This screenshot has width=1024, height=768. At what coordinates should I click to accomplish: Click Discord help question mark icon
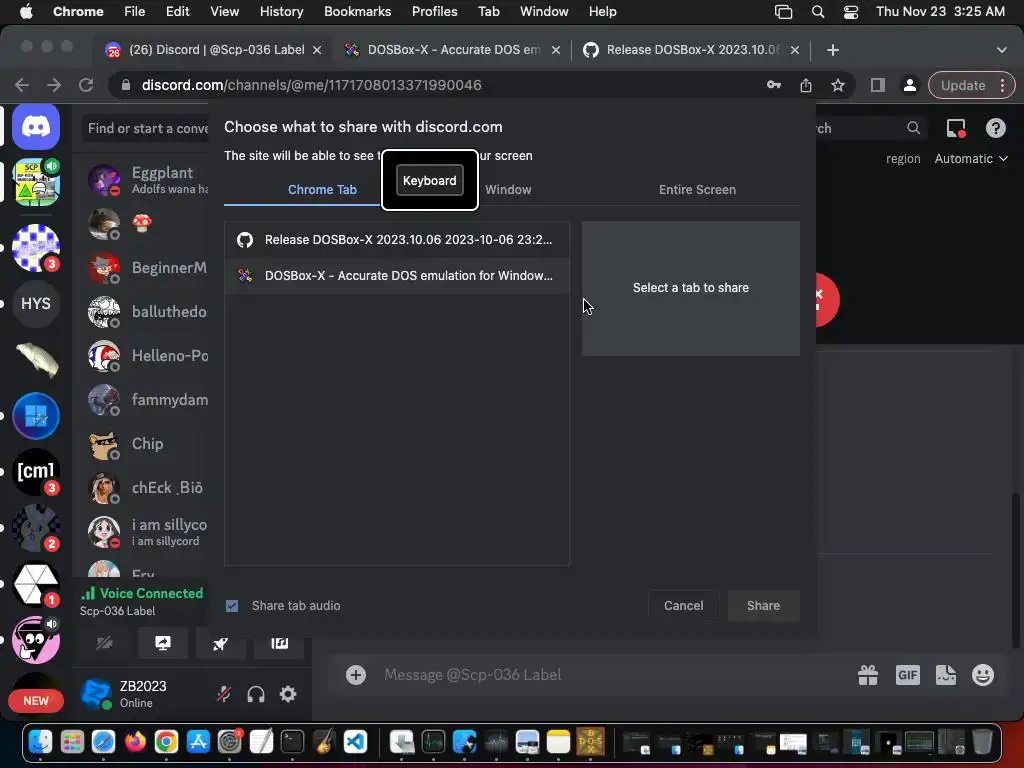tap(995, 128)
